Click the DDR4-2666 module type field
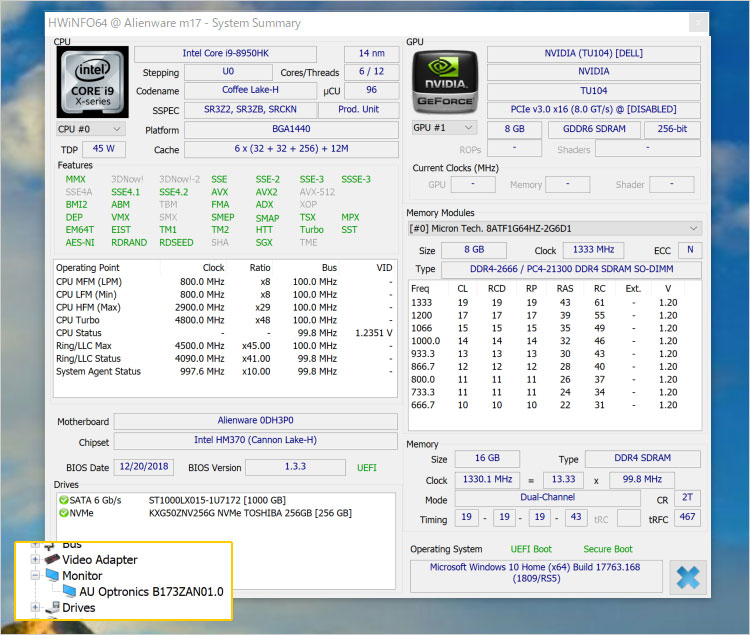Screen dimensions: 750x635 (x=571, y=269)
